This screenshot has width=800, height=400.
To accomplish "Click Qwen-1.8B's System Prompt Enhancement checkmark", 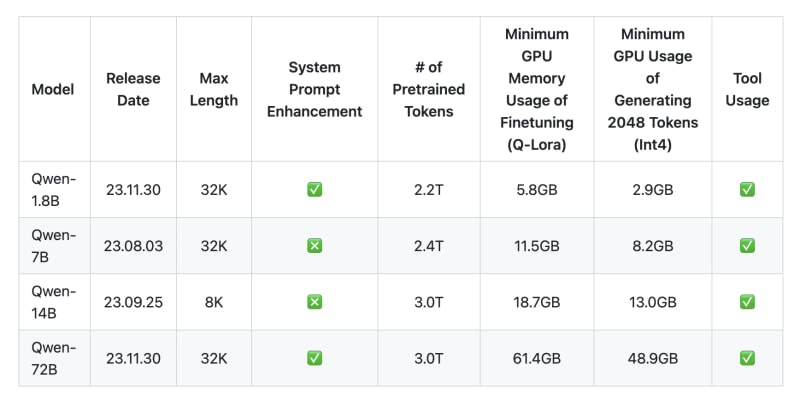I will (x=314, y=190).
